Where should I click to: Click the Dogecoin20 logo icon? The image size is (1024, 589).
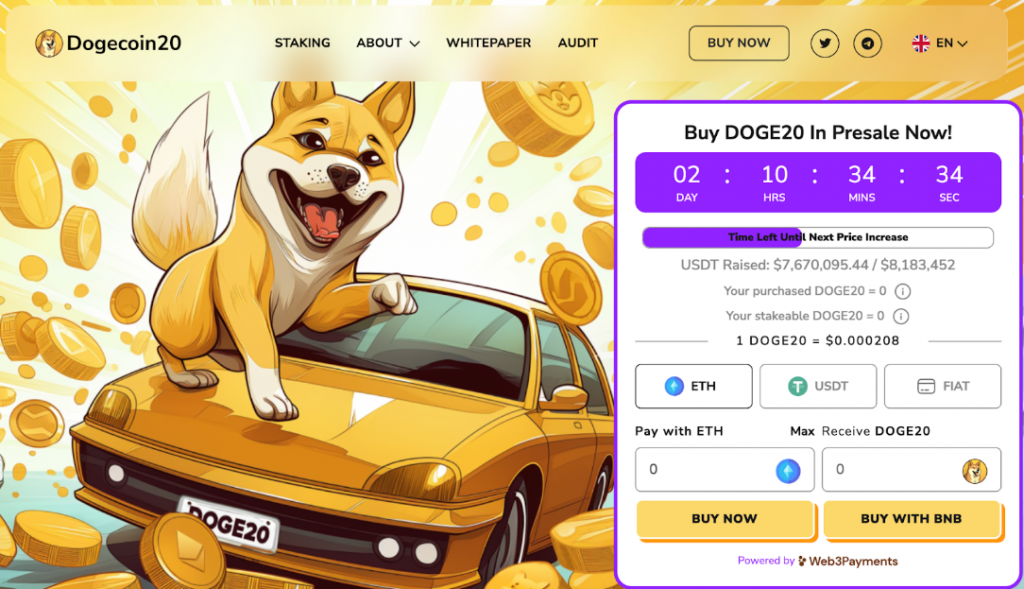pyautogui.click(x=48, y=43)
